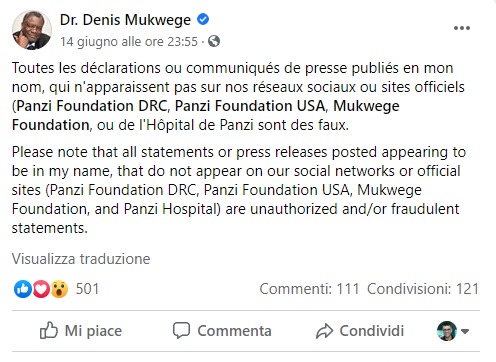
Task: Open the three-dots post options menu
Action: coord(462,28)
